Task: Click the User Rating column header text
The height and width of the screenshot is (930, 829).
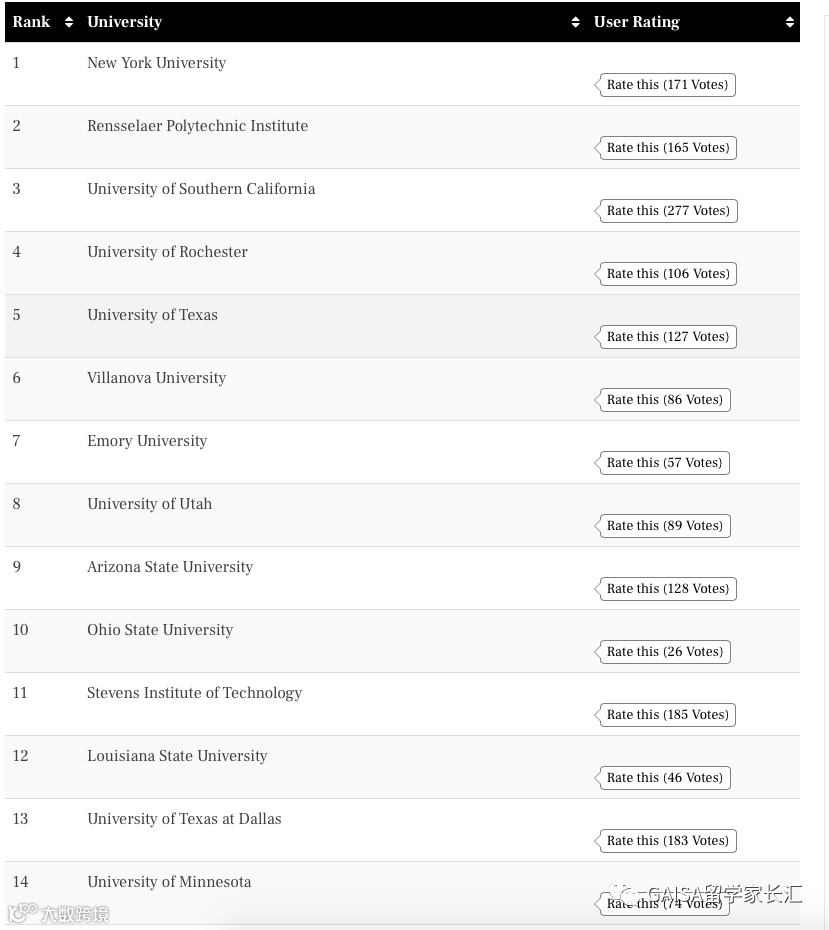Action: pos(636,22)
